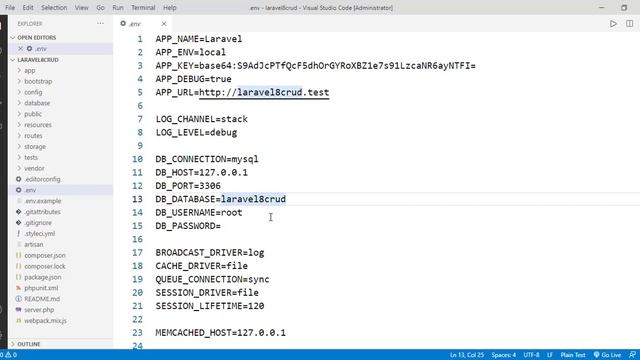
Task: Click the .editorconfig gear file icon
Action: (18, 179)
